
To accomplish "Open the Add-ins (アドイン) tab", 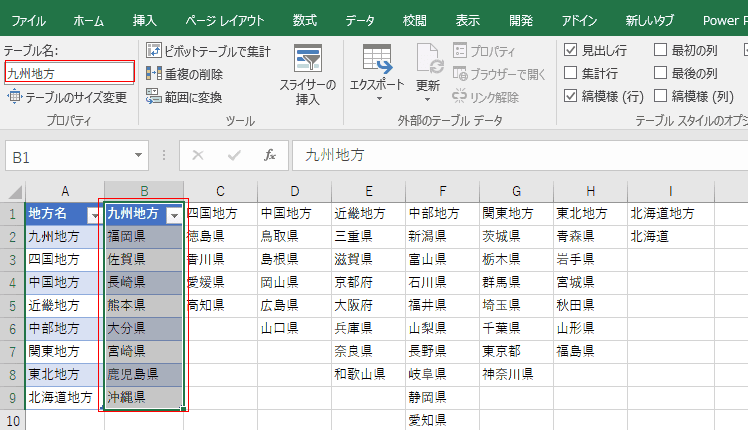I will (579, 21).
